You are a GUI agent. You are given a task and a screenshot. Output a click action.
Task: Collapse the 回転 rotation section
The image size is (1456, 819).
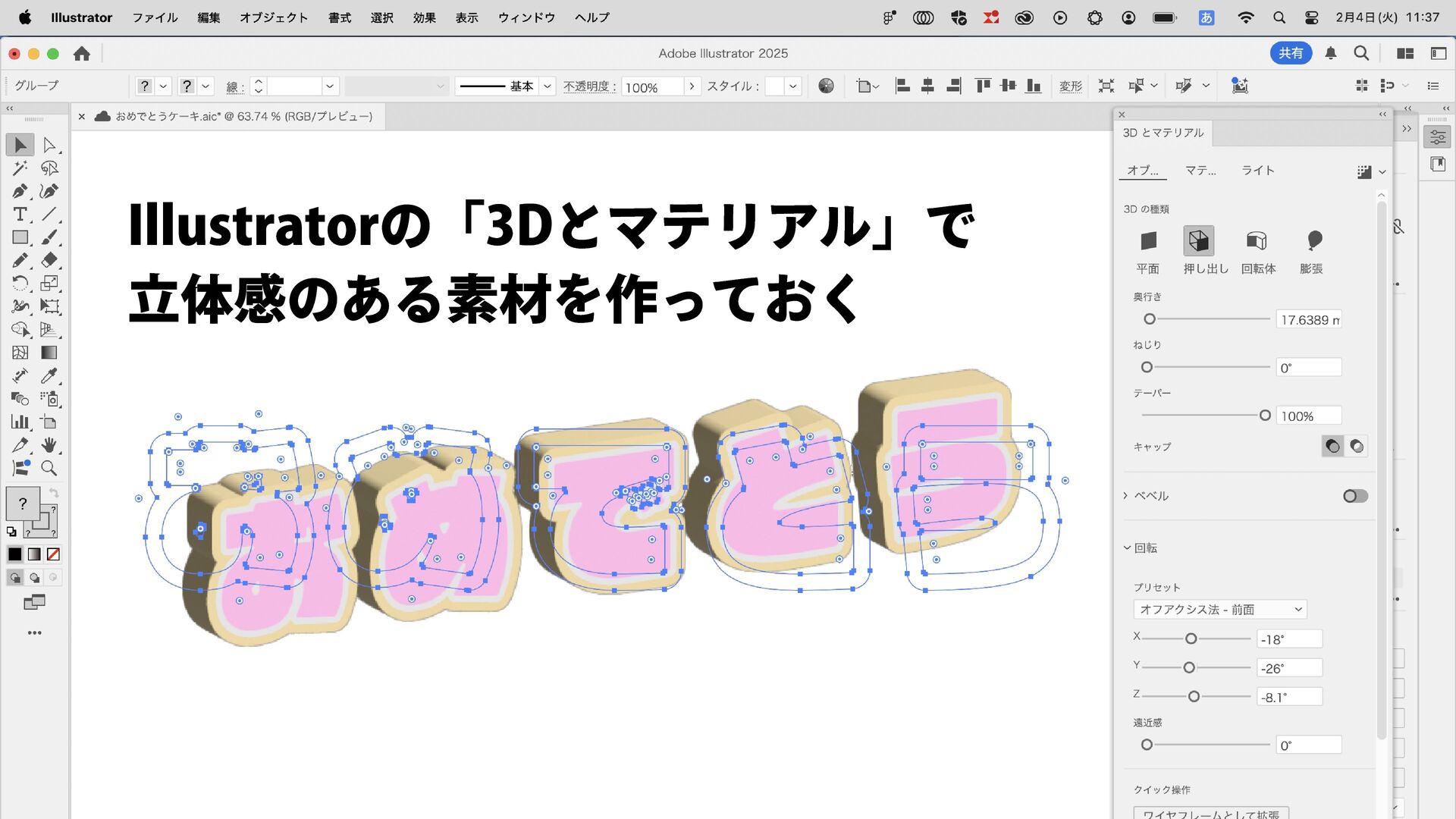(x=1127, y=548)
